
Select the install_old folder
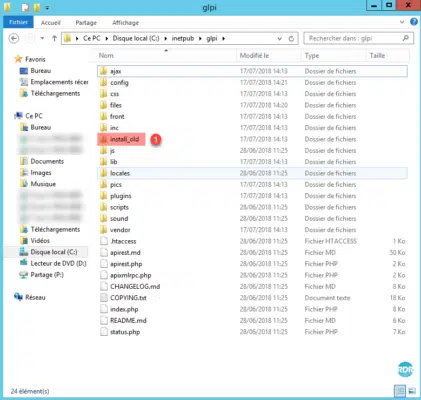(x=121, y=139)
